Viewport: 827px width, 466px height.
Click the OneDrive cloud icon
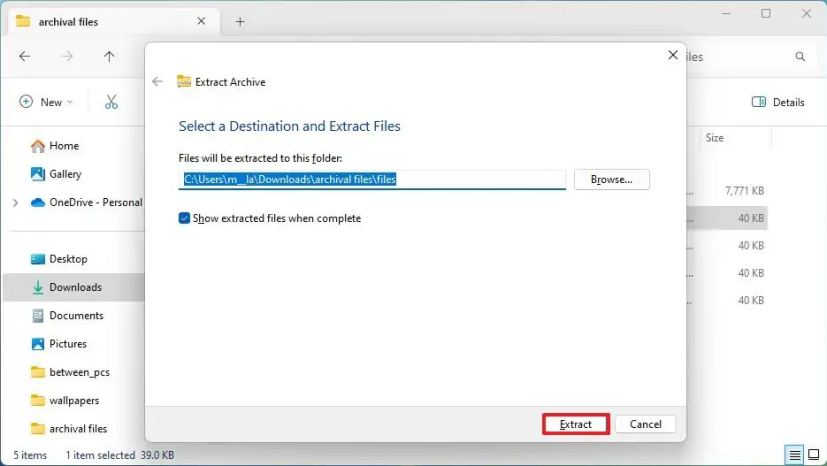(x=37, y=202)
